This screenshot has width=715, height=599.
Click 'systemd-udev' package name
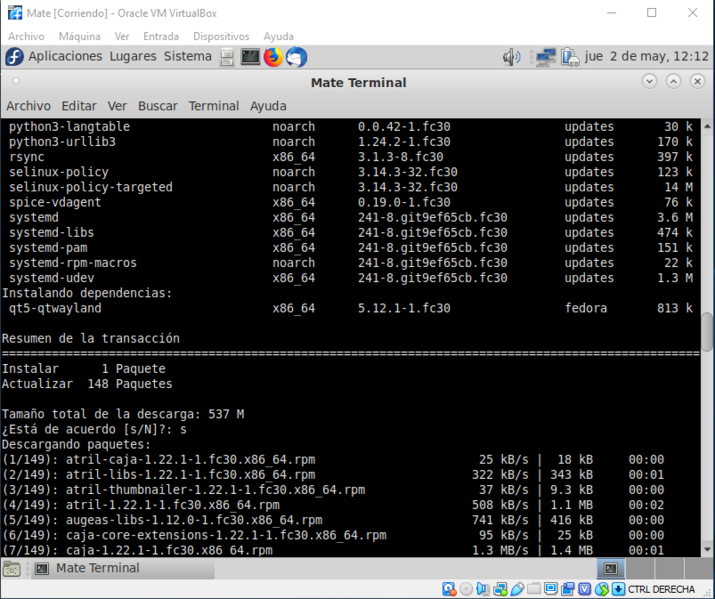(52, 278)
